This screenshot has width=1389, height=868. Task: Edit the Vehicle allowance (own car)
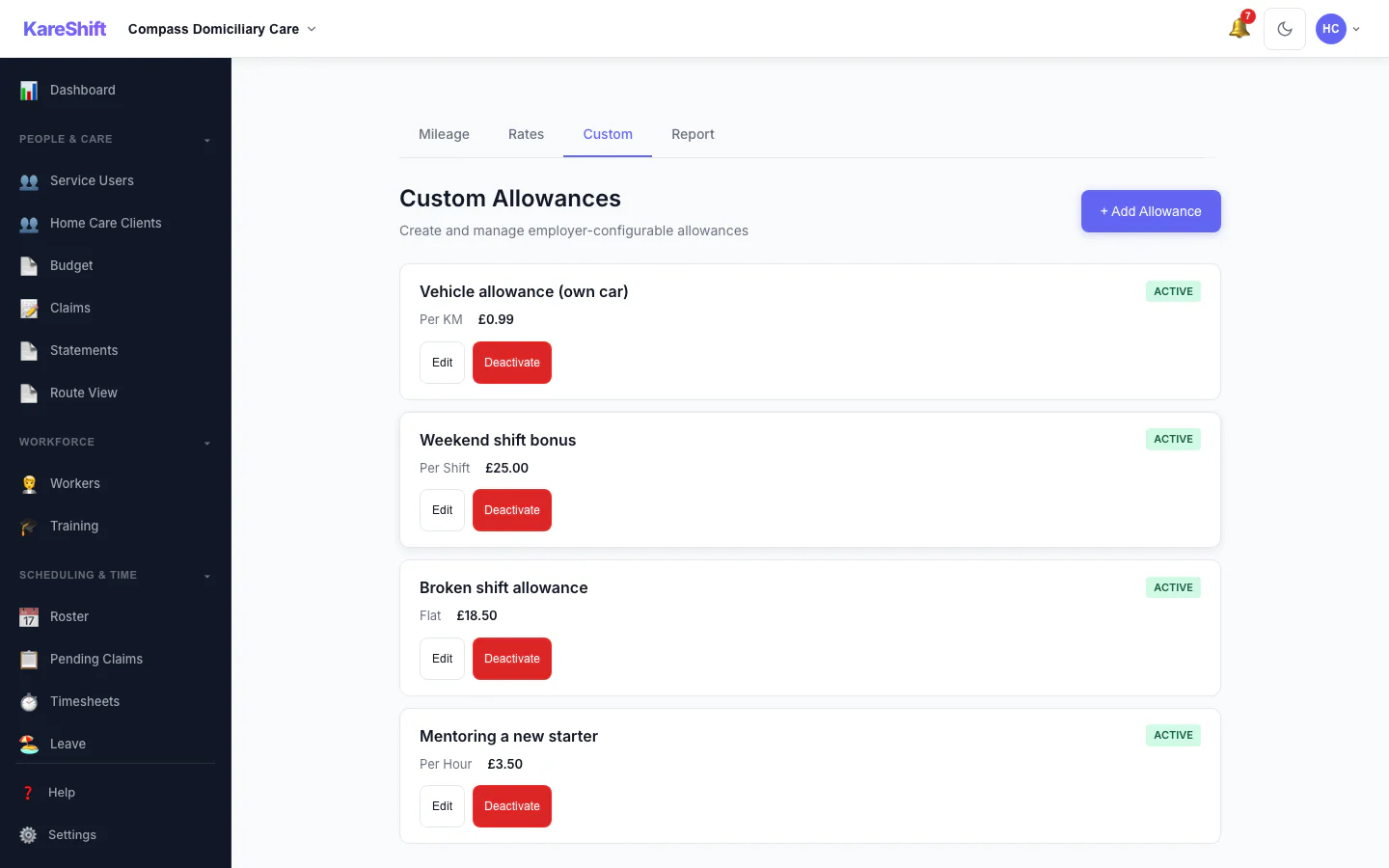(x=442, y=363)
